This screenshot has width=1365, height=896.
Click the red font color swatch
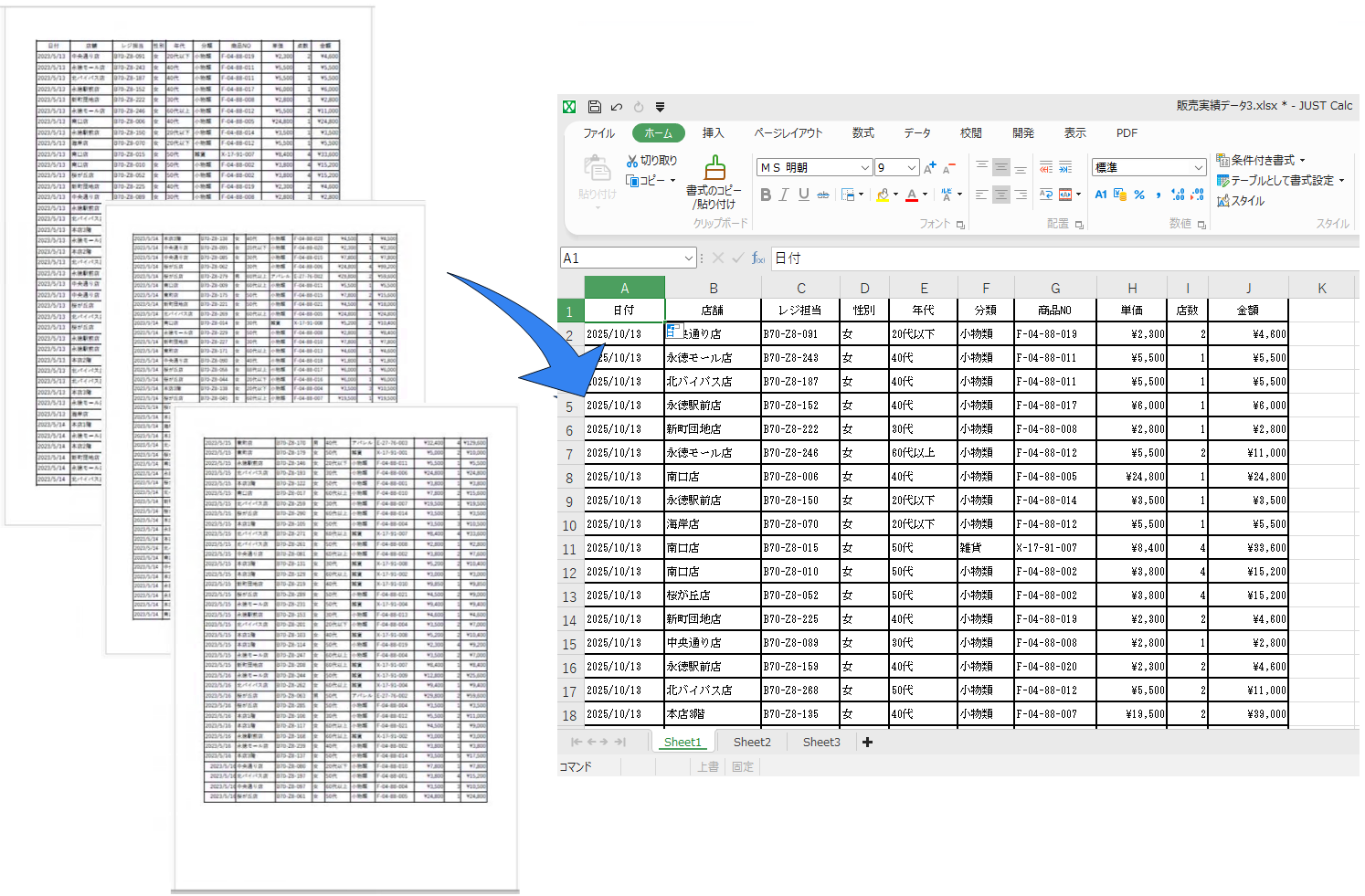[911, 195]
